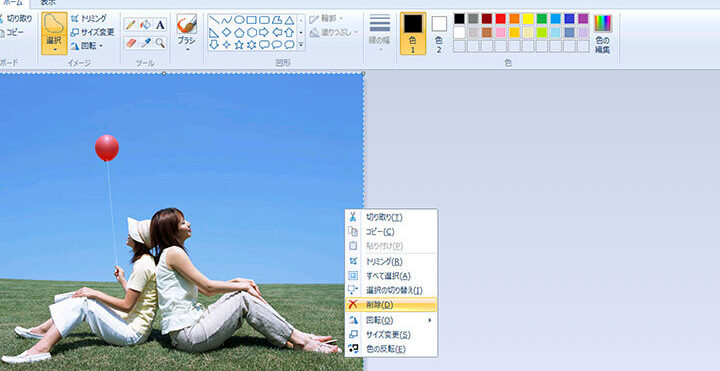This screenshot has width=720, height=371.
Task: Pick the Line shape in shapes gallery
Action: coord(214,20)
